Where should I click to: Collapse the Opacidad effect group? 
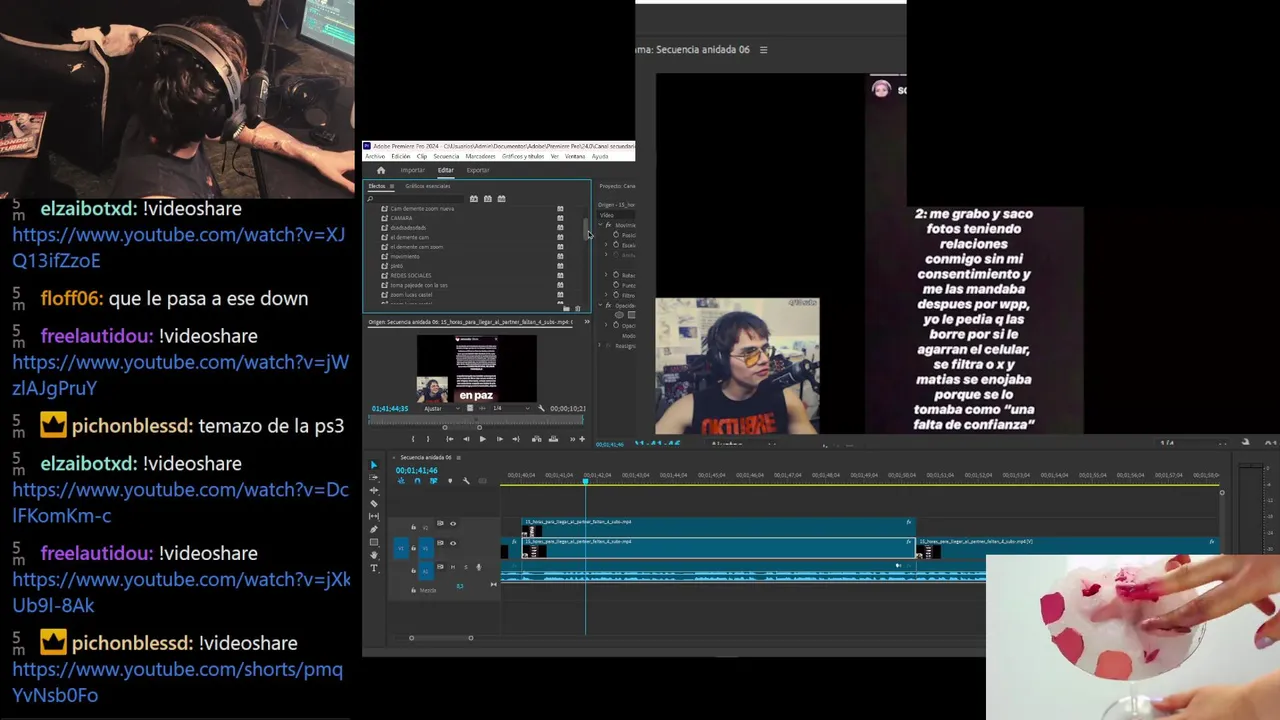tap(600, 305)
